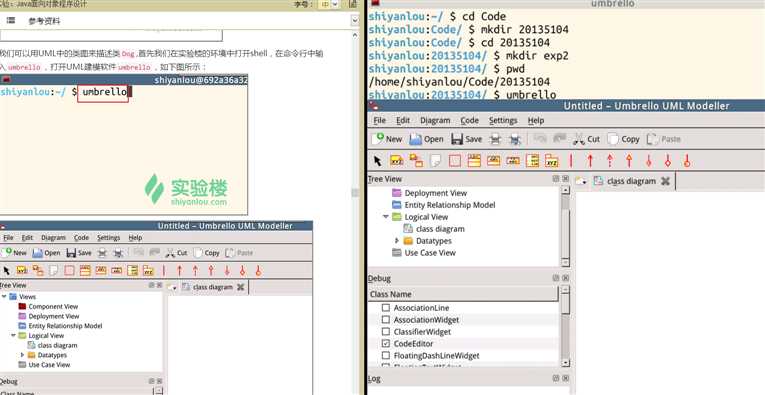Viewport: 765px width, 395px height.
Task: Select plain red line tool in left Umbrello toolbar
Action: (164, 271)
